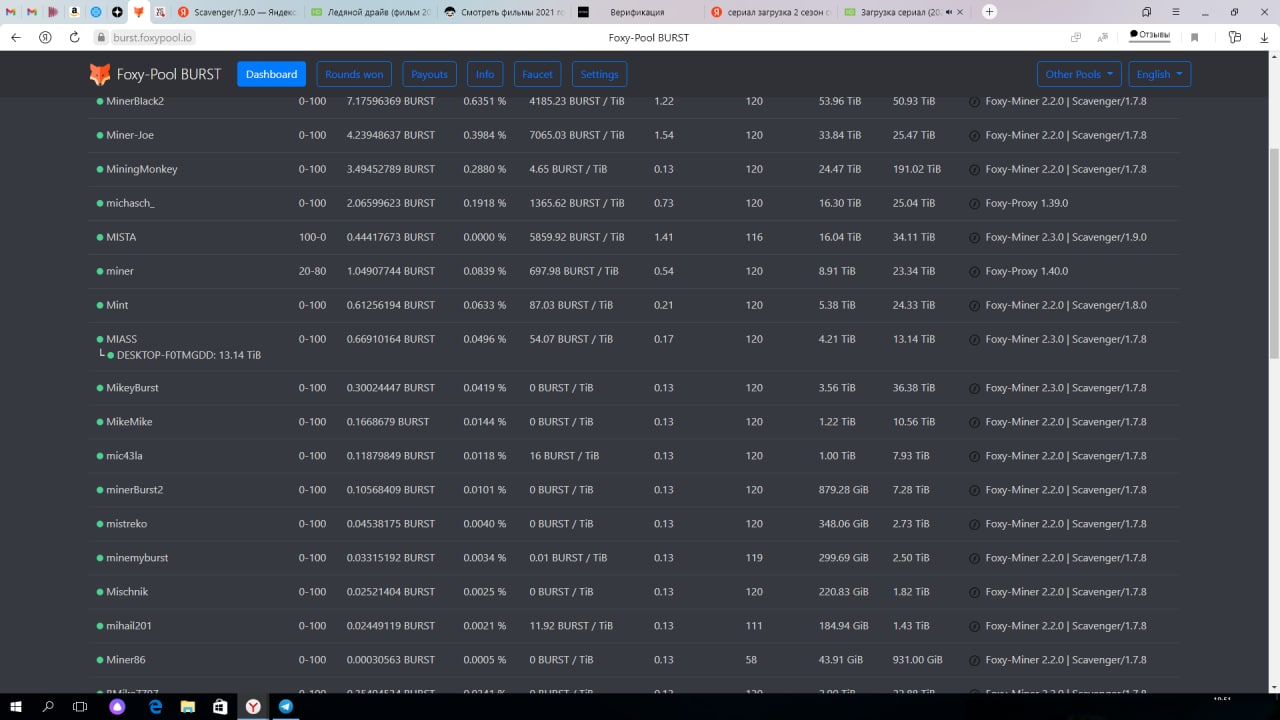The width and height of the screenshot is (1280, 720).
Task: Click miner name MiningMonkey
Action: pos(142,169)
